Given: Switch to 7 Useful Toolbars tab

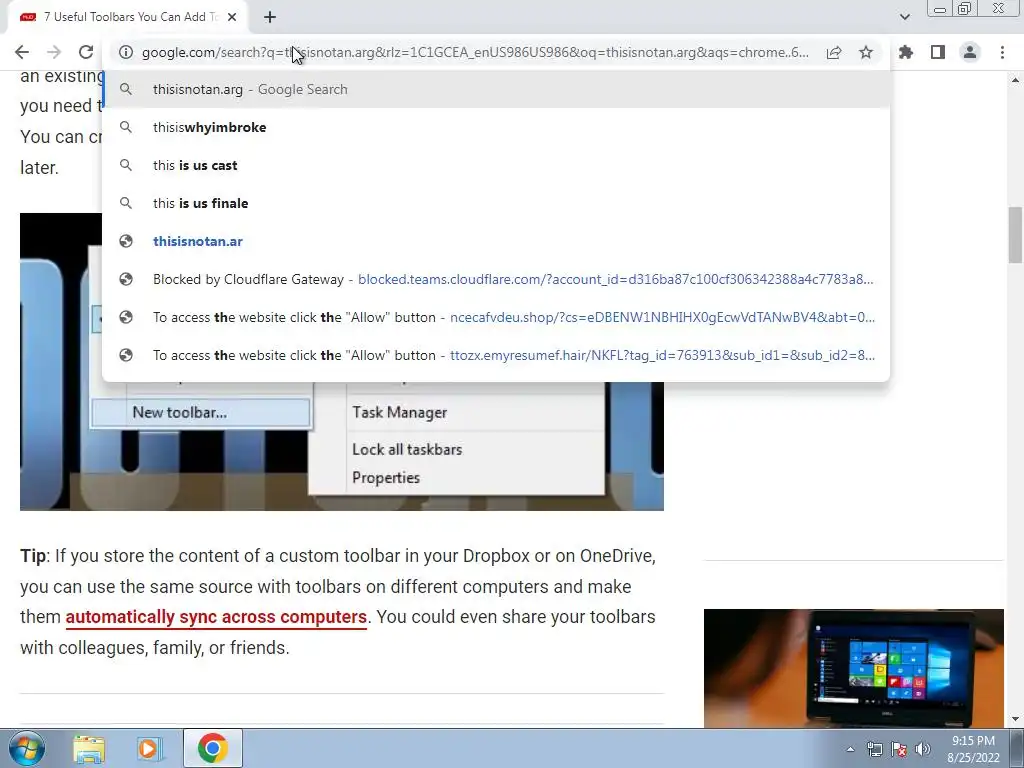Looking at the screenshot, I should (x=128, y=17).
